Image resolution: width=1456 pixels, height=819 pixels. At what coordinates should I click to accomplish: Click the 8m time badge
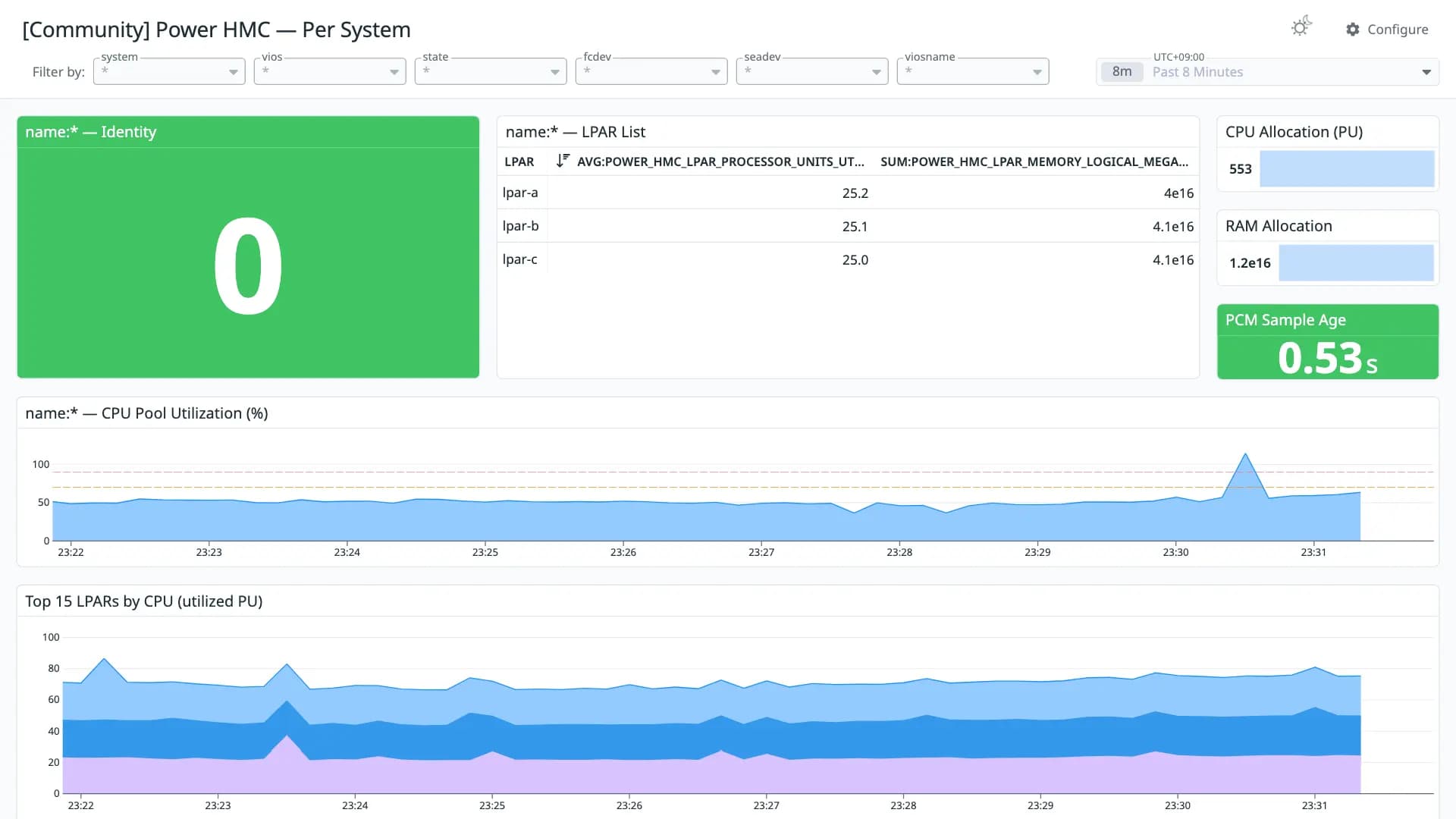coord(1122,71)
